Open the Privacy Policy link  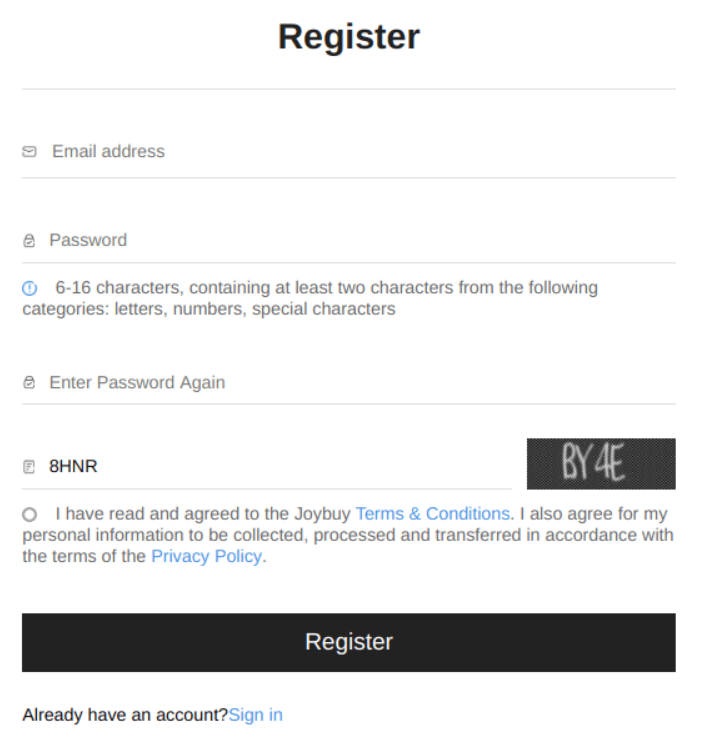206,556
